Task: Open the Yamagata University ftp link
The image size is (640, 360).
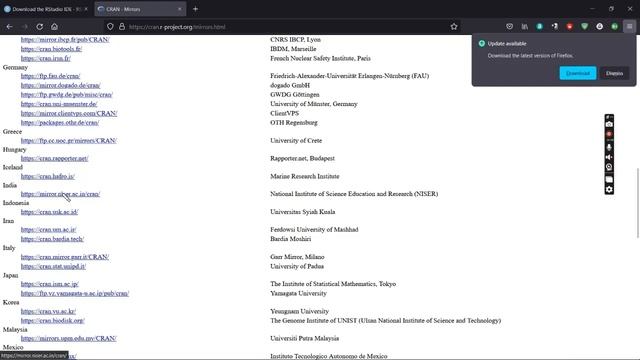Action: pyautogui.click(x=75, y=293)
